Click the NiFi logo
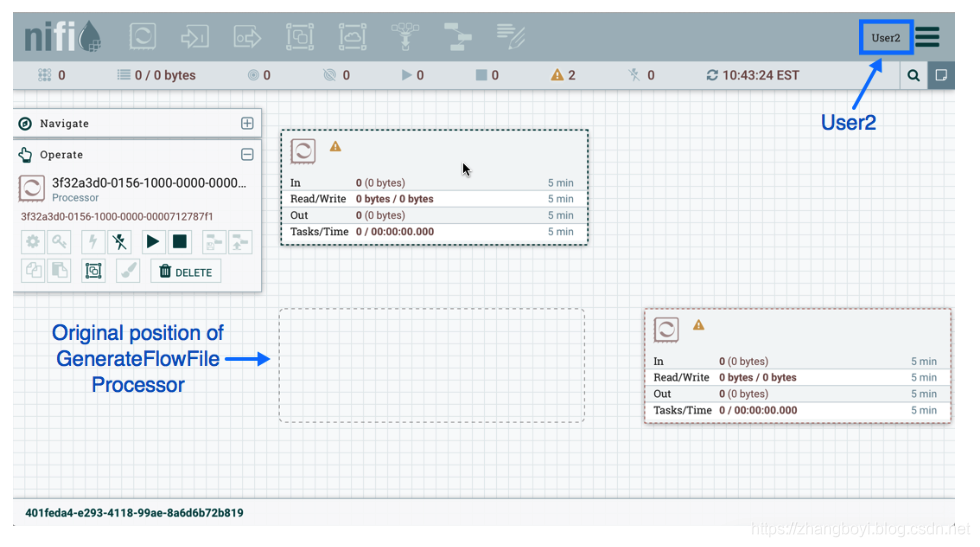The image size is (980, 547). pos(62,36)
